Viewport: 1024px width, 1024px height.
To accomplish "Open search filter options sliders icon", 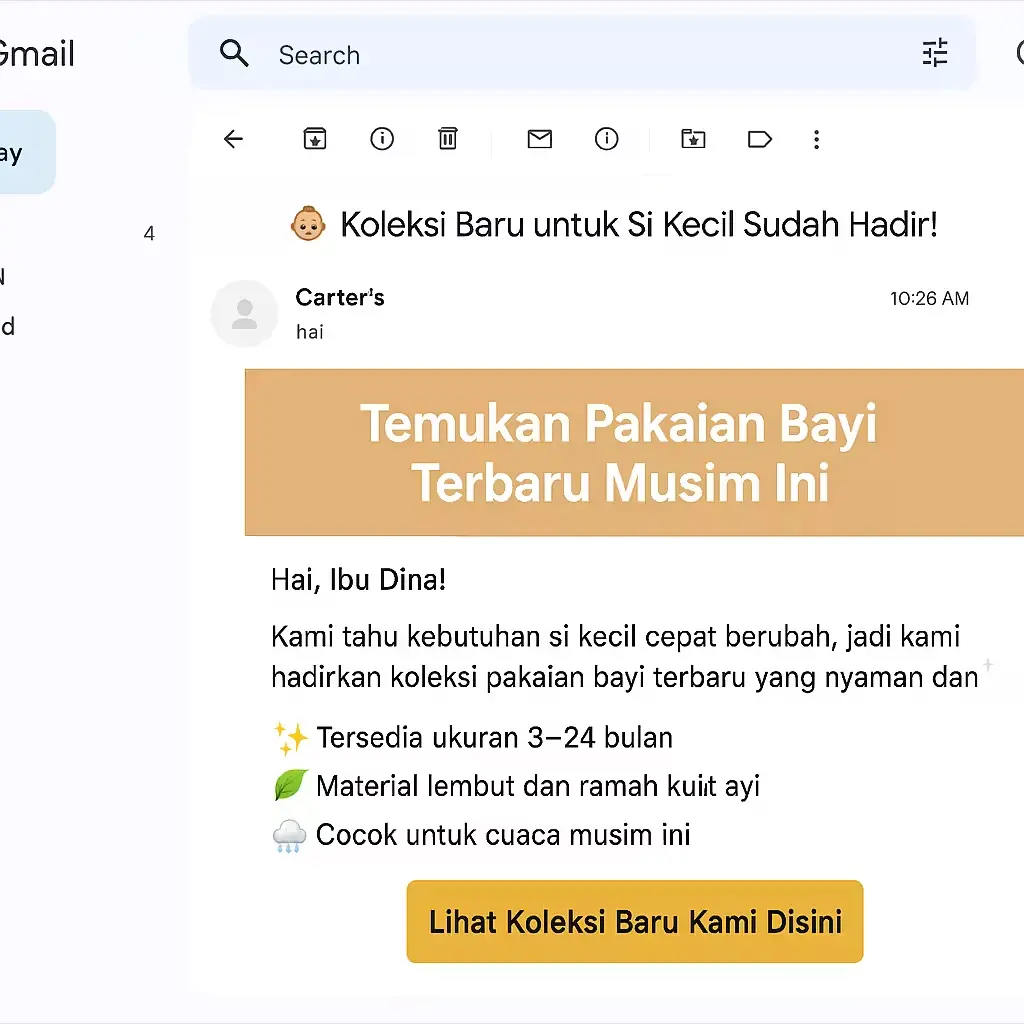I will [935, 54].
